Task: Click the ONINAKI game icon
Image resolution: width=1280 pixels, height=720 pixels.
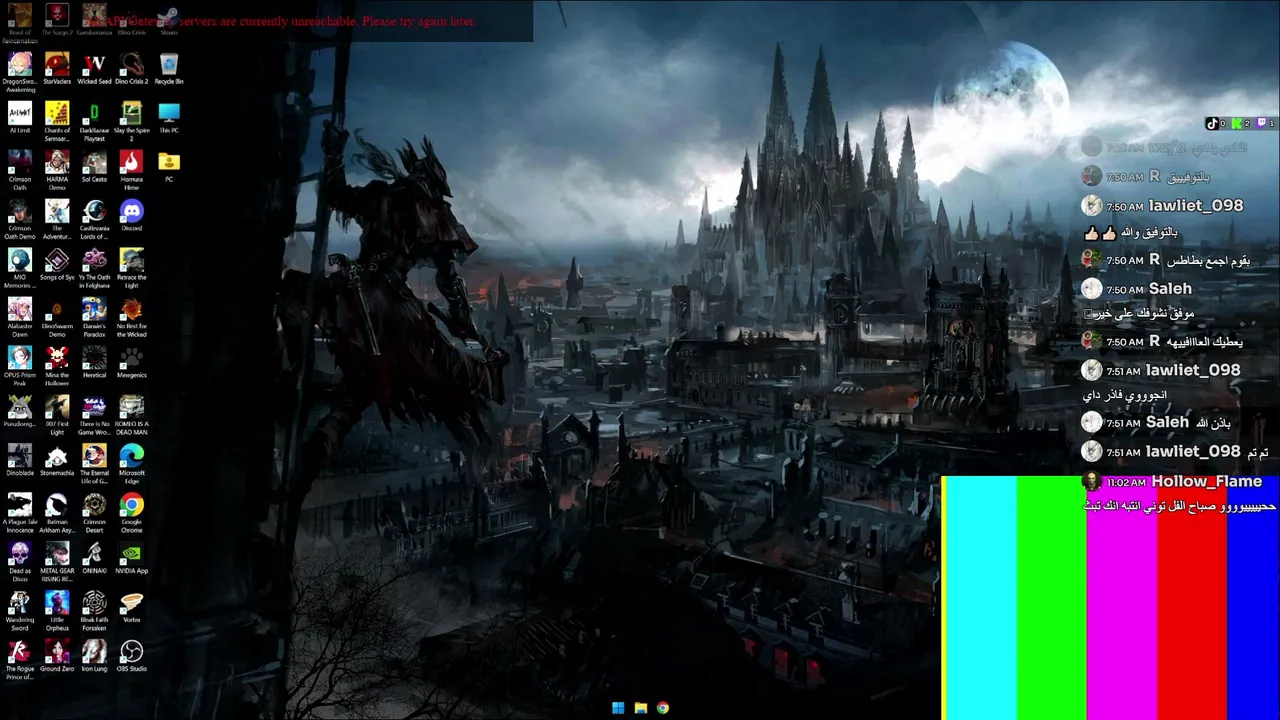Action: (95, 557)
